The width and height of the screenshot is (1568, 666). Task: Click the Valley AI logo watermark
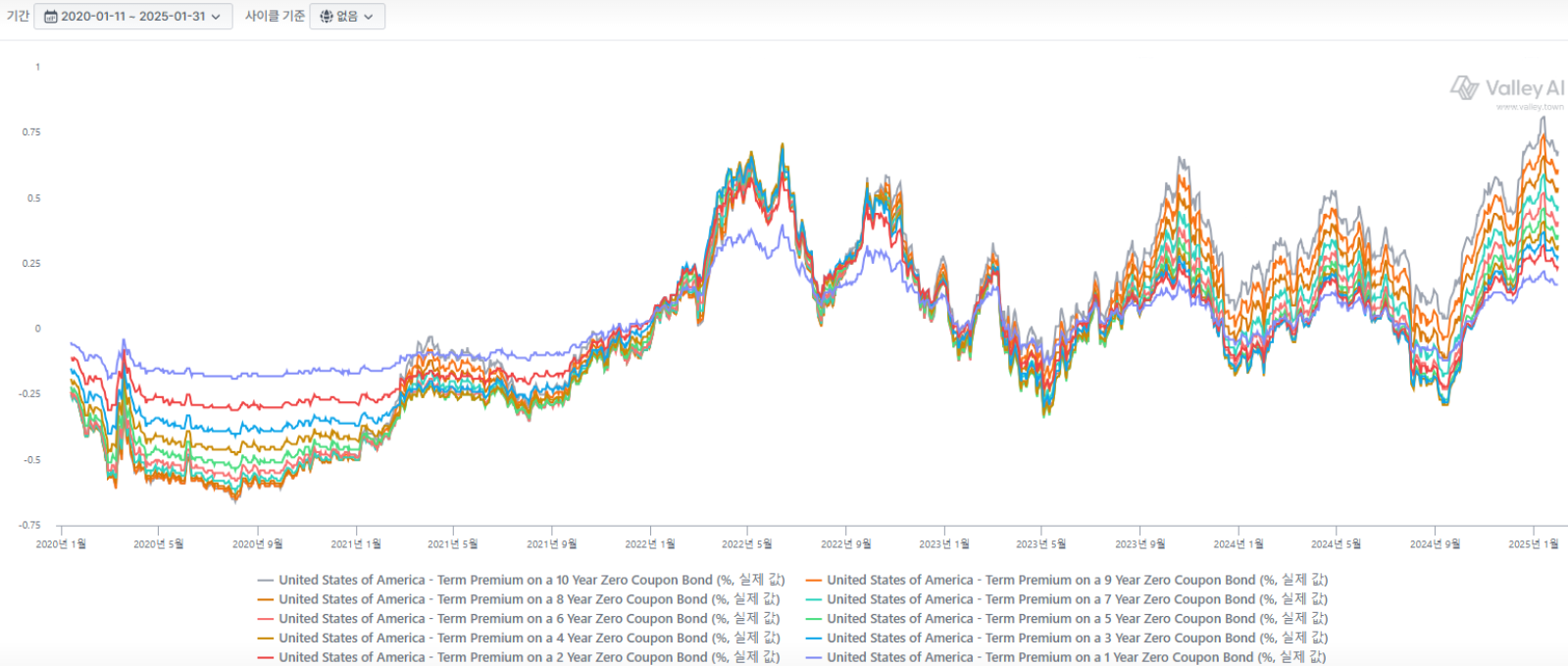(1506, 88)
